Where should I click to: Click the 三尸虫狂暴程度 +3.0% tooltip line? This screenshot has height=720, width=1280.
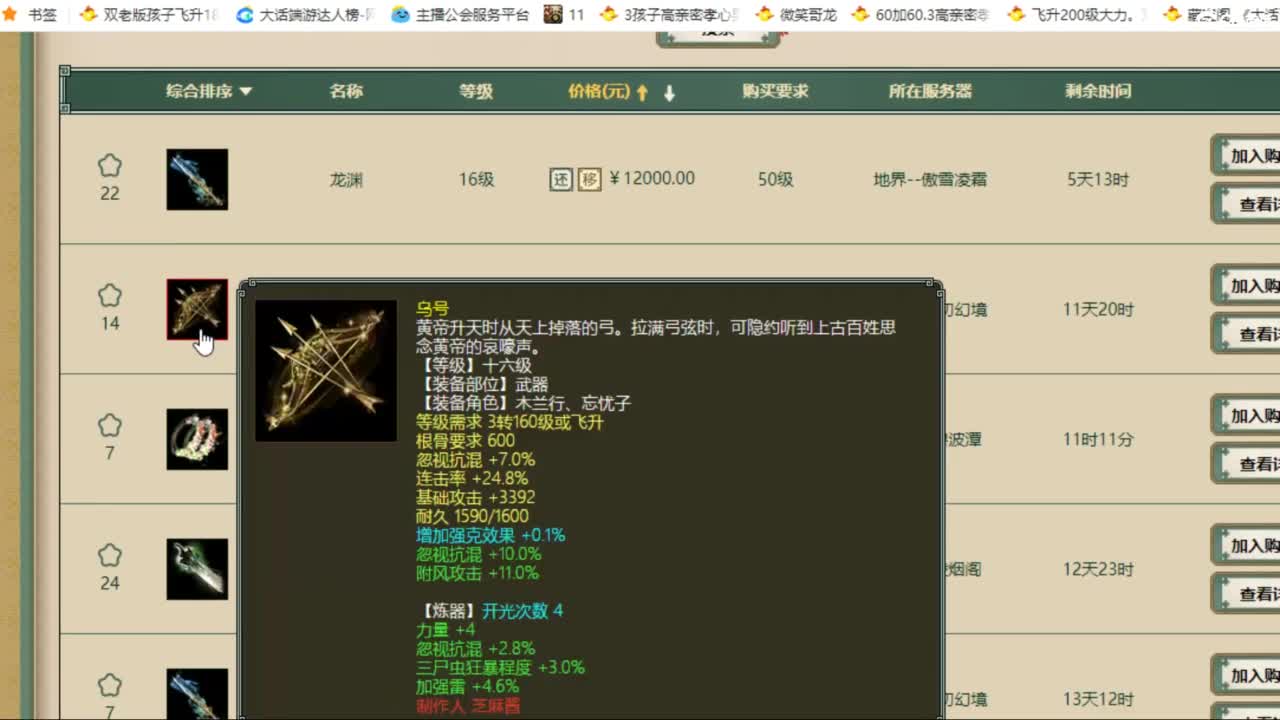point(501,668)
